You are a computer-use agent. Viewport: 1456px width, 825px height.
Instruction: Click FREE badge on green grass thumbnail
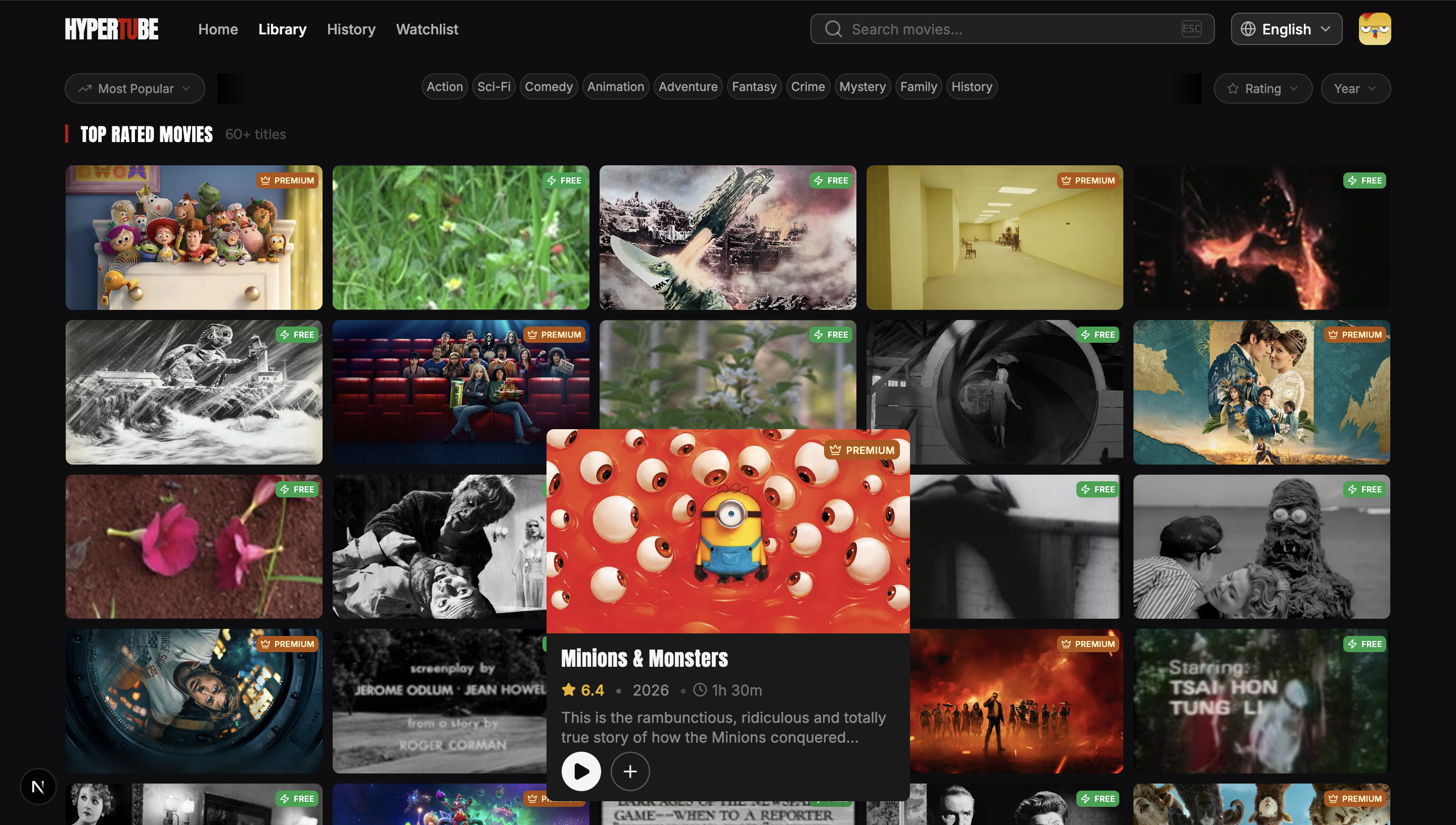[564, 180]
